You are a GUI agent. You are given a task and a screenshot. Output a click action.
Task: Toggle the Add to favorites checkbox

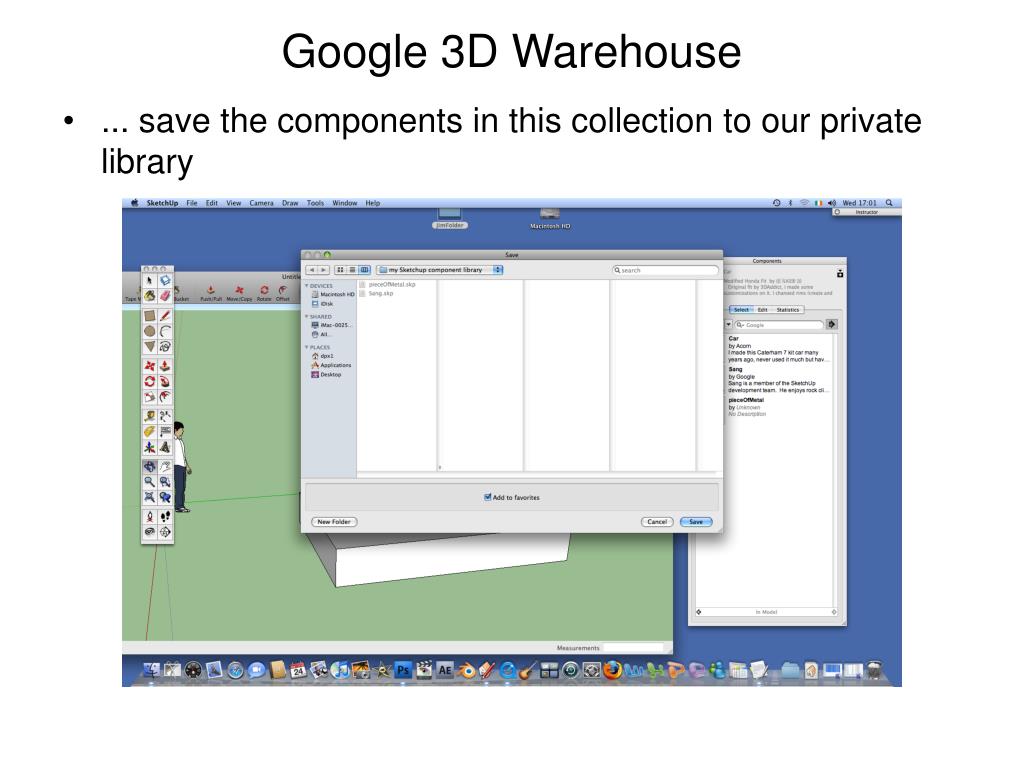(x=487, y=497)
